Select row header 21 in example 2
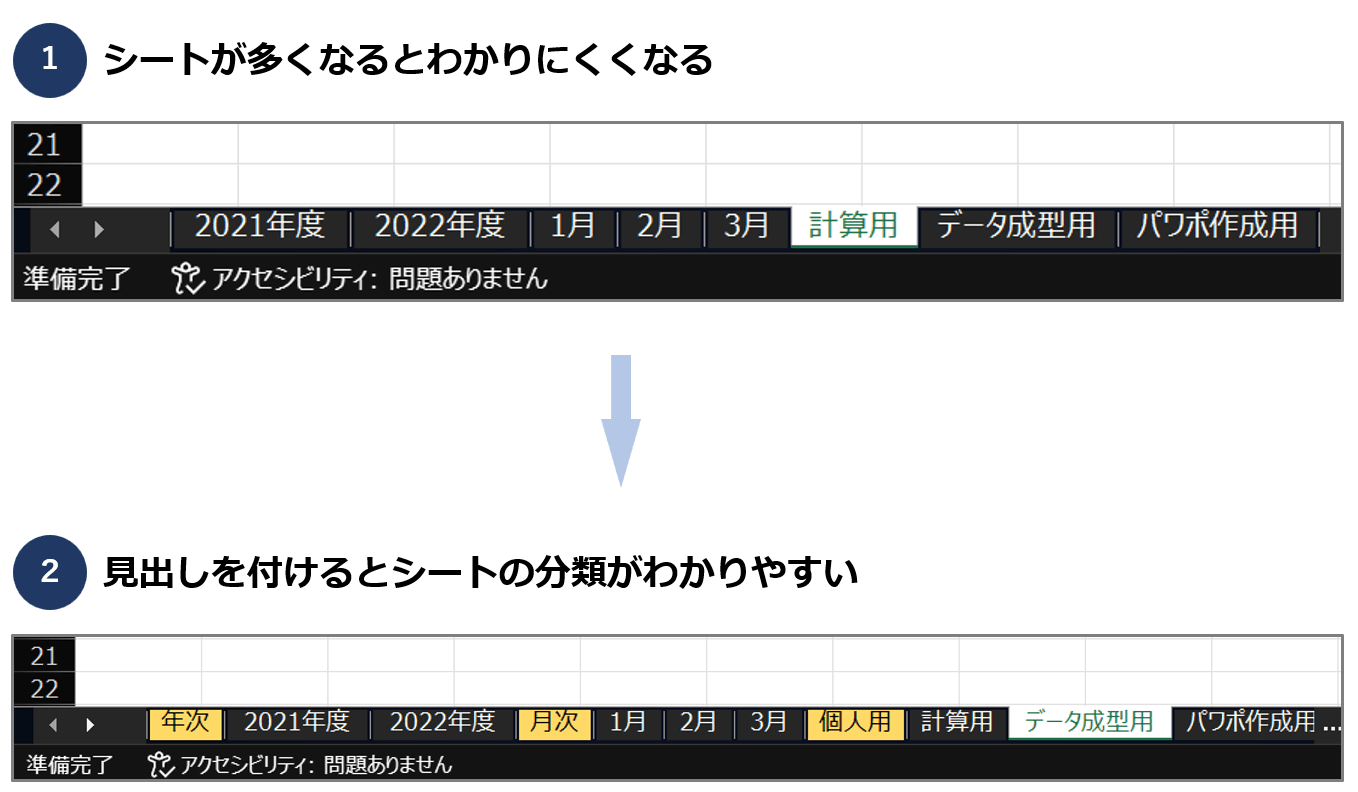 (x=44, y=656)
